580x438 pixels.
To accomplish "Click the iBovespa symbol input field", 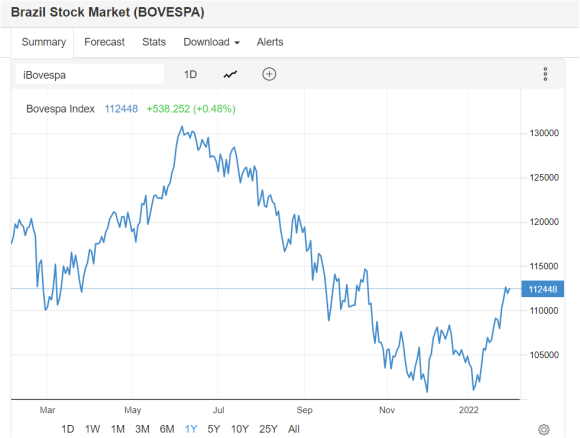I will [90, 75].
